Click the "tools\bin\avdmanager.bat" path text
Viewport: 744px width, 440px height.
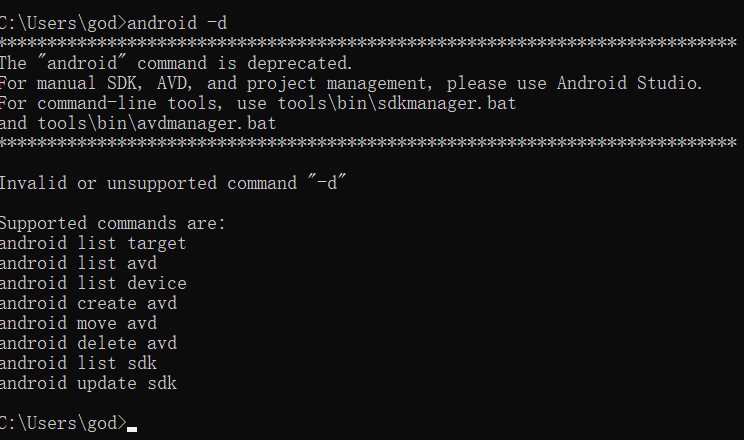click(x=157, y=123)
